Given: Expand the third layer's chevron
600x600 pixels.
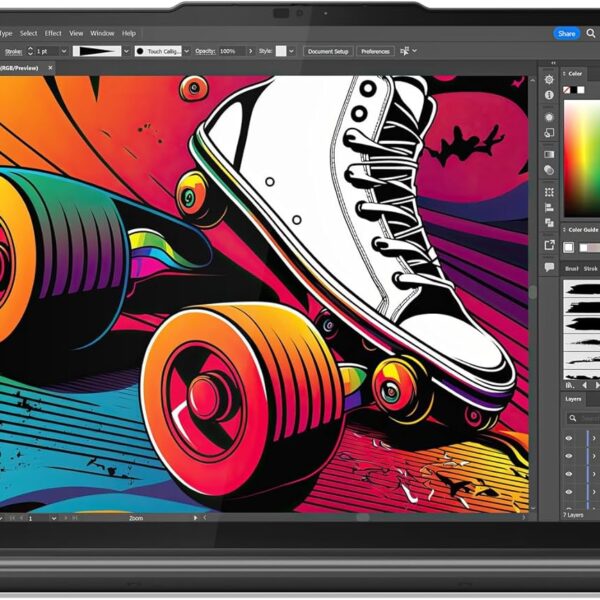Looking at the screenshot, I should coord(594,474).
